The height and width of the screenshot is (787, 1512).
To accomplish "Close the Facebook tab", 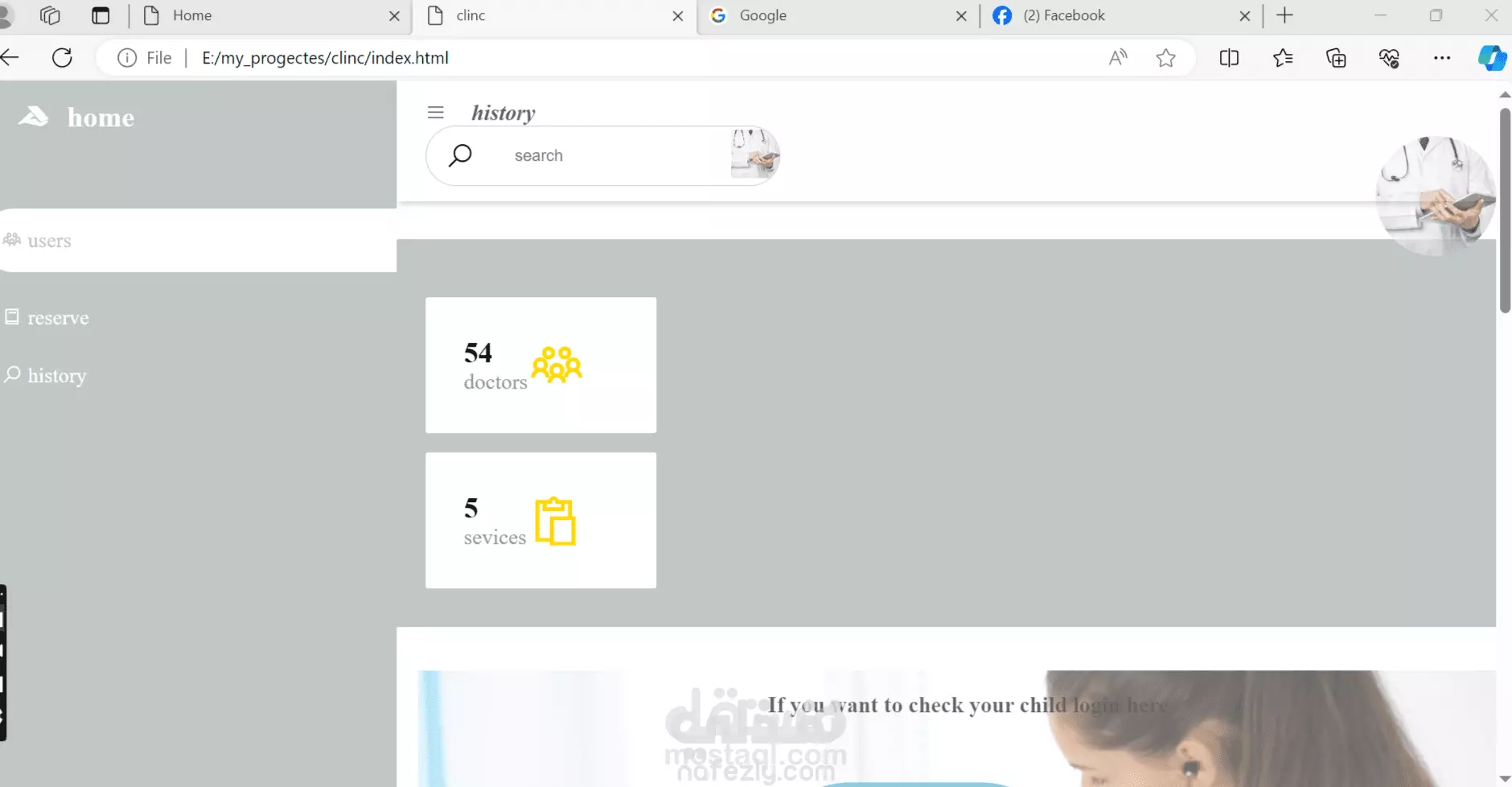I will pos(1245,16).
